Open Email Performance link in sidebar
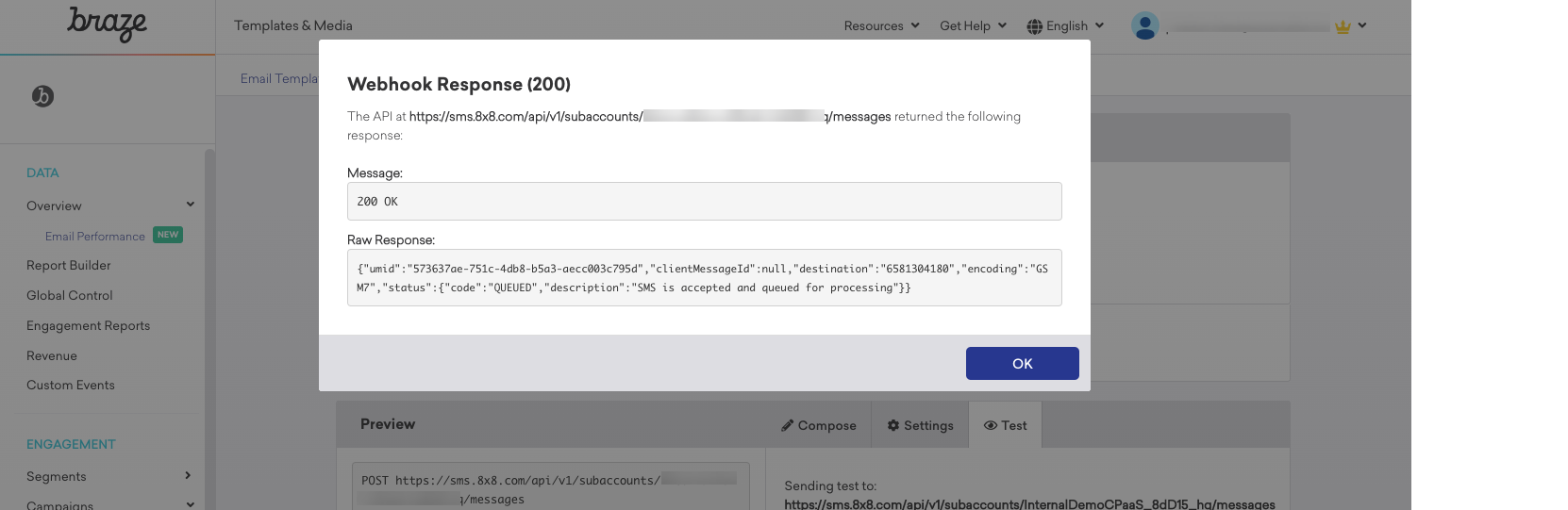Viewport: 1568px width, 510px height. [x=95, y=236]
